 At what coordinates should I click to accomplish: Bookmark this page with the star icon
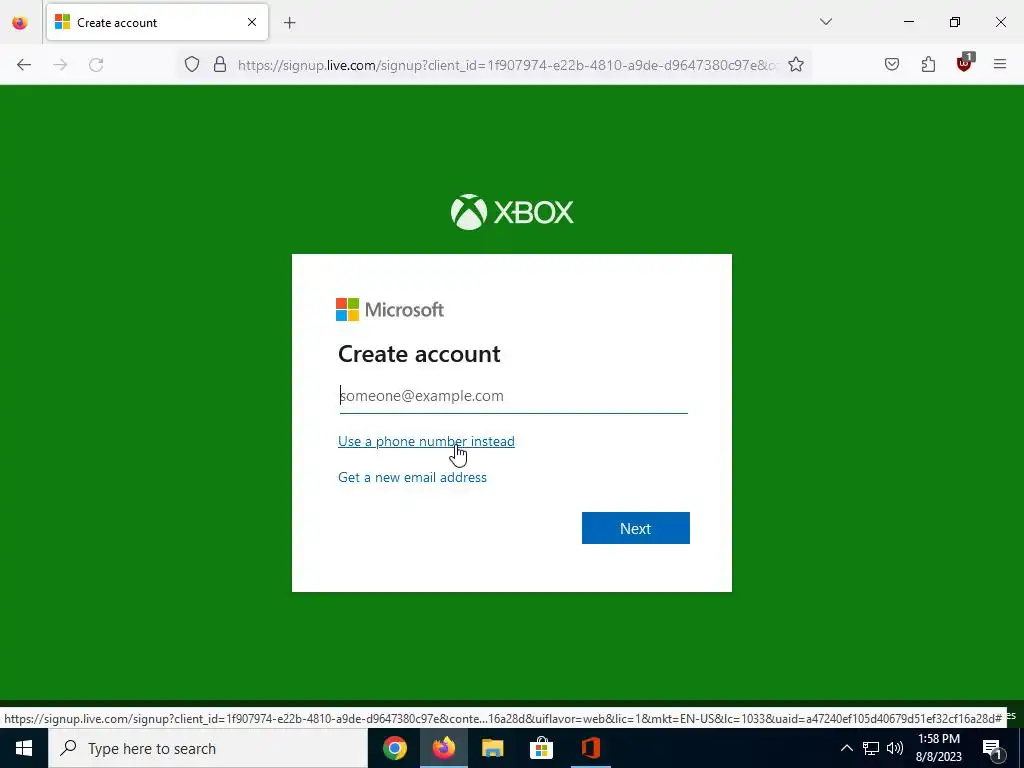click(x=795, y=65)
